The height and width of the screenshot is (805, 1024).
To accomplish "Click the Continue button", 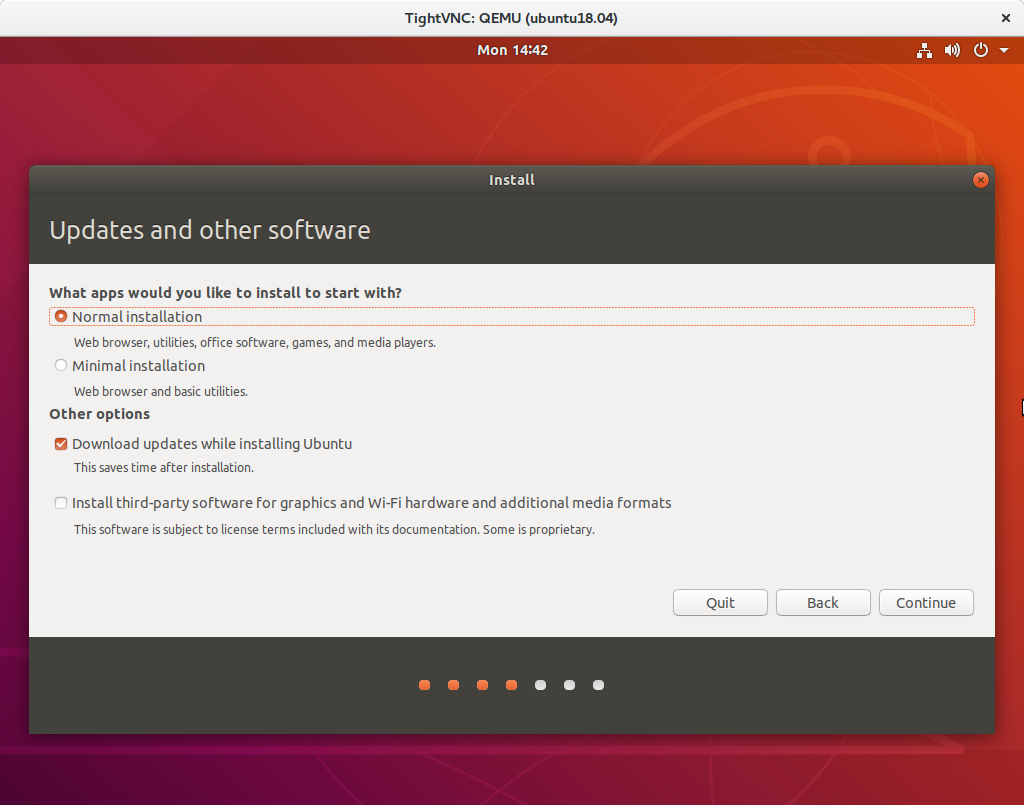I will (926, 603).
